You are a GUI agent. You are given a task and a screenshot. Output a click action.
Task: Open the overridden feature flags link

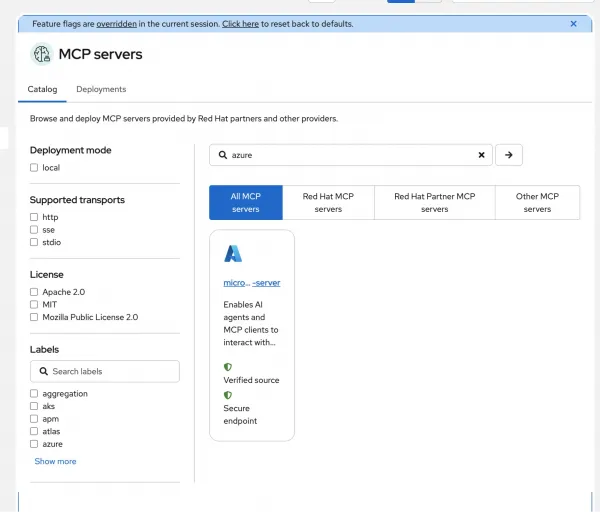click(x=116, y=24)
